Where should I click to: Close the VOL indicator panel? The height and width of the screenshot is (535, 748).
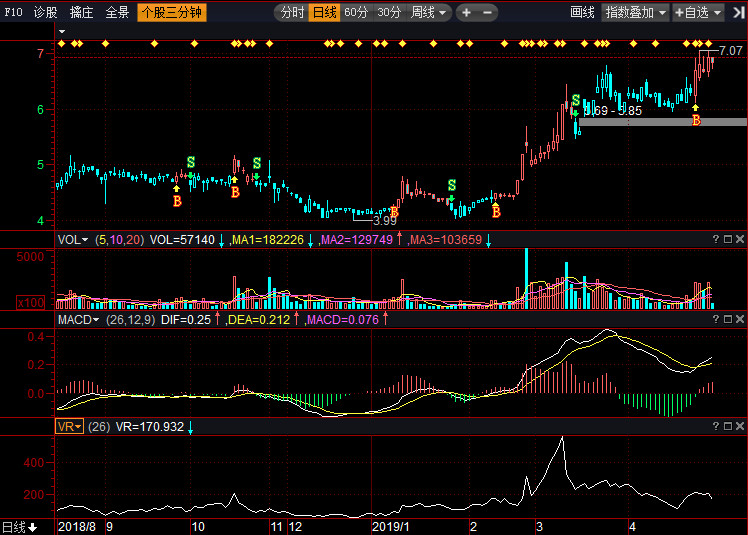(x=740, y=240)
